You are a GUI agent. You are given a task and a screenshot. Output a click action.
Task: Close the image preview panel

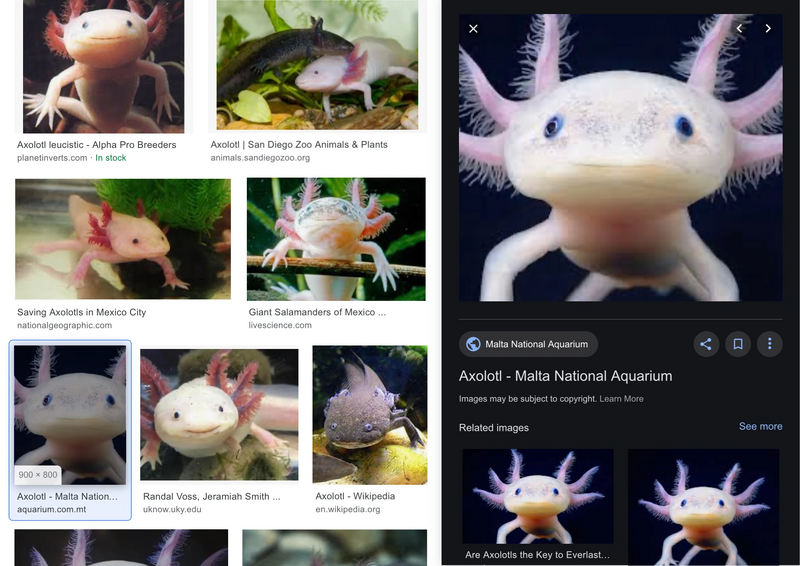pyautogui.click(x=473, y=29)
